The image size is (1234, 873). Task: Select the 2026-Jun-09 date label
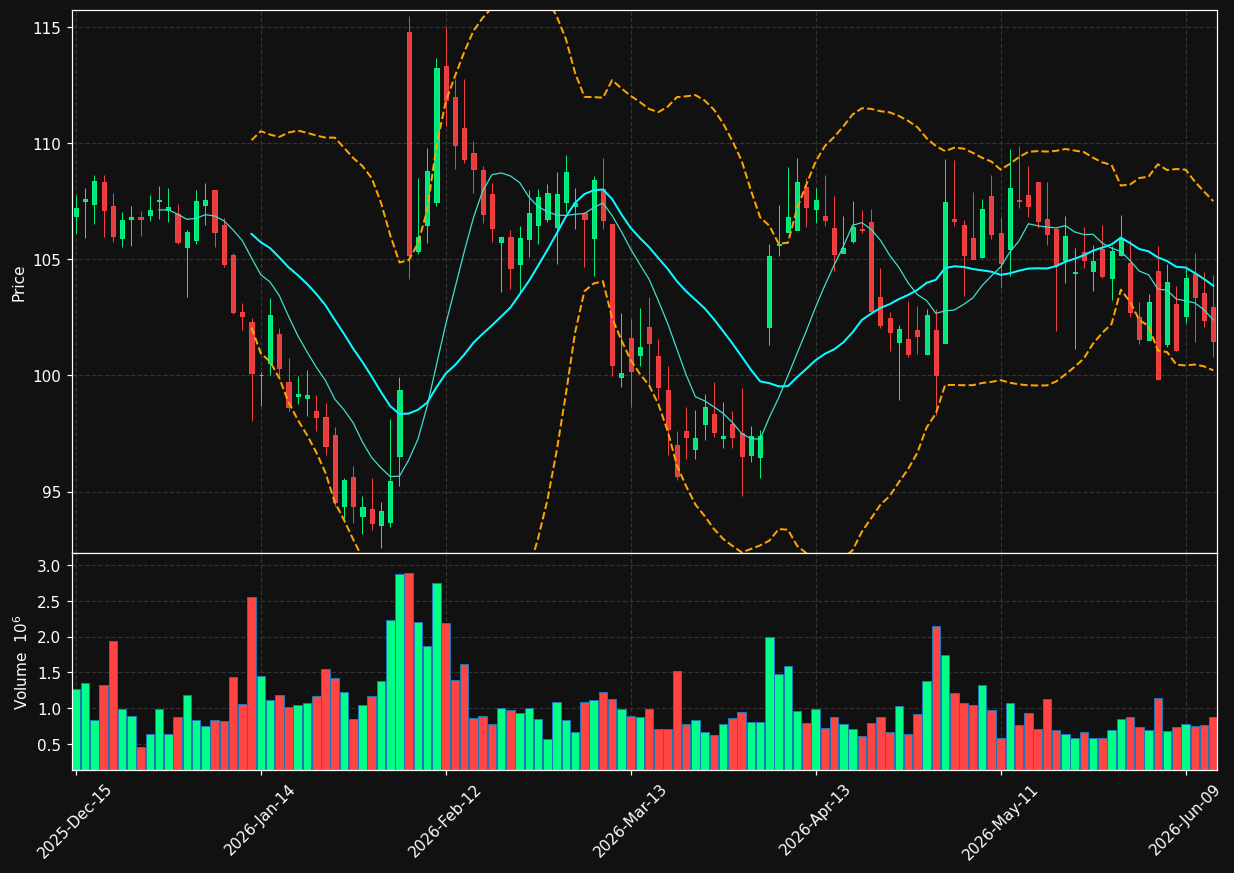1186,821
